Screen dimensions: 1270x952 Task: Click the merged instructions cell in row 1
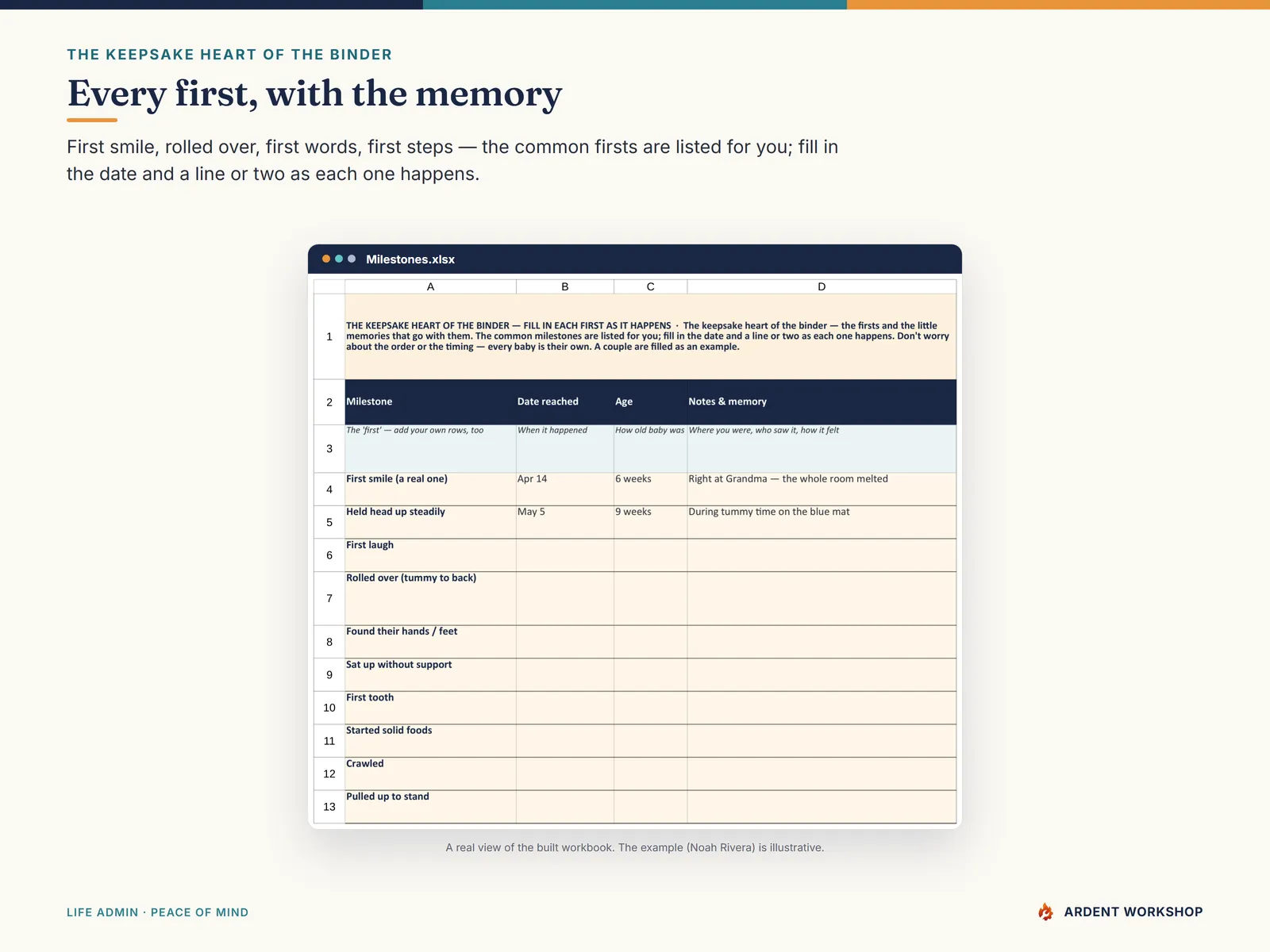tap(651, 336)
